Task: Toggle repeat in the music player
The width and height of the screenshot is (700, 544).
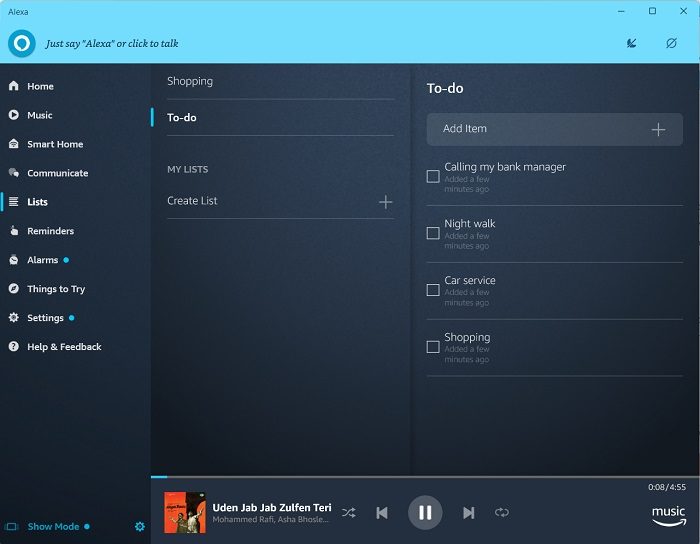Action: click(502, 513)
